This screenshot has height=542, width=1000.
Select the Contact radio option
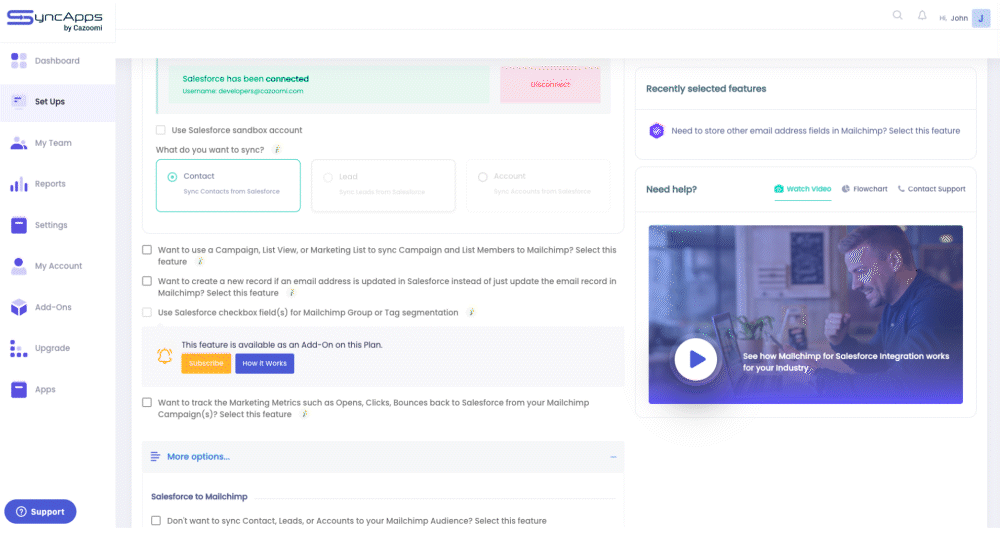coord(172,177)
